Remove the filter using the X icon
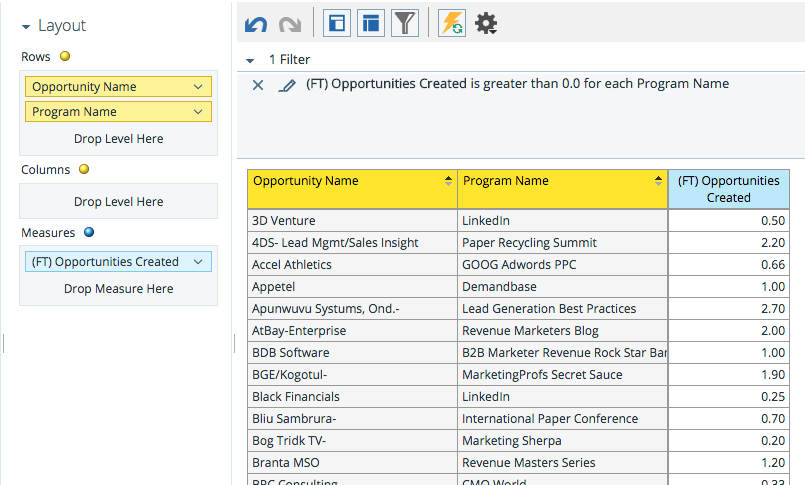805x485 pixels. tap(258, 85)
